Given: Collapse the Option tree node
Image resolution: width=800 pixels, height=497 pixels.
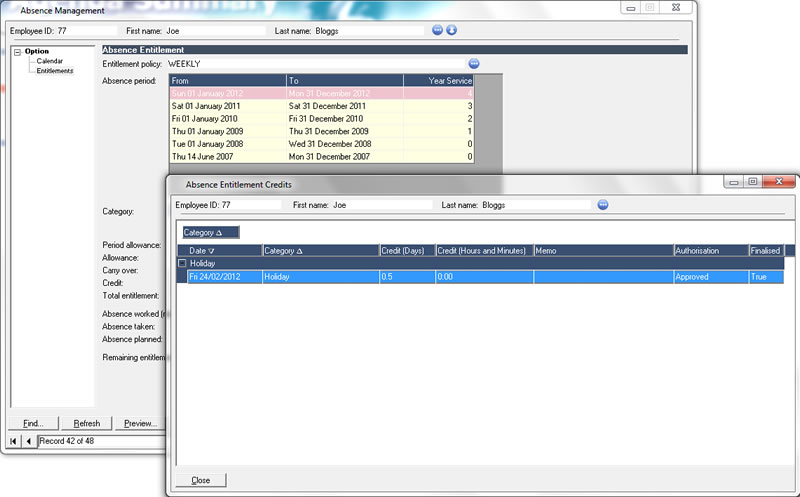Looking at the screenshot, I should coord(18,52).
